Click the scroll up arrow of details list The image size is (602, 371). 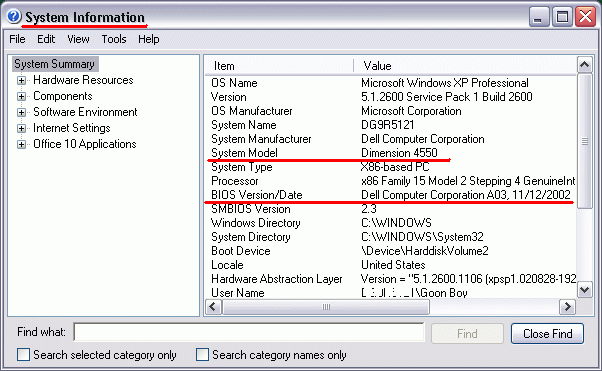[584, 65]
